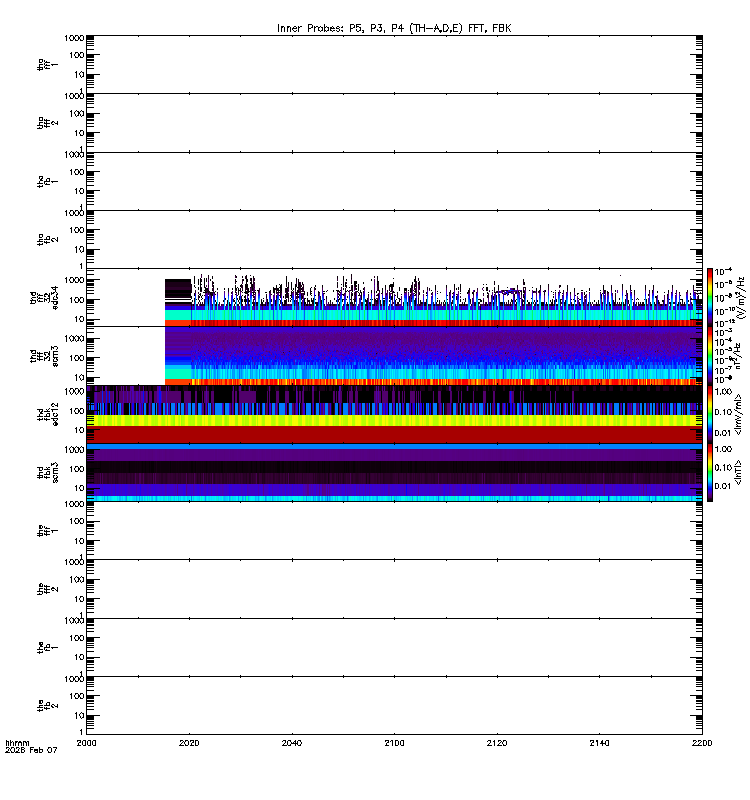Select the 2120 time tick label

pyautogui.click(x=497, y=743)
